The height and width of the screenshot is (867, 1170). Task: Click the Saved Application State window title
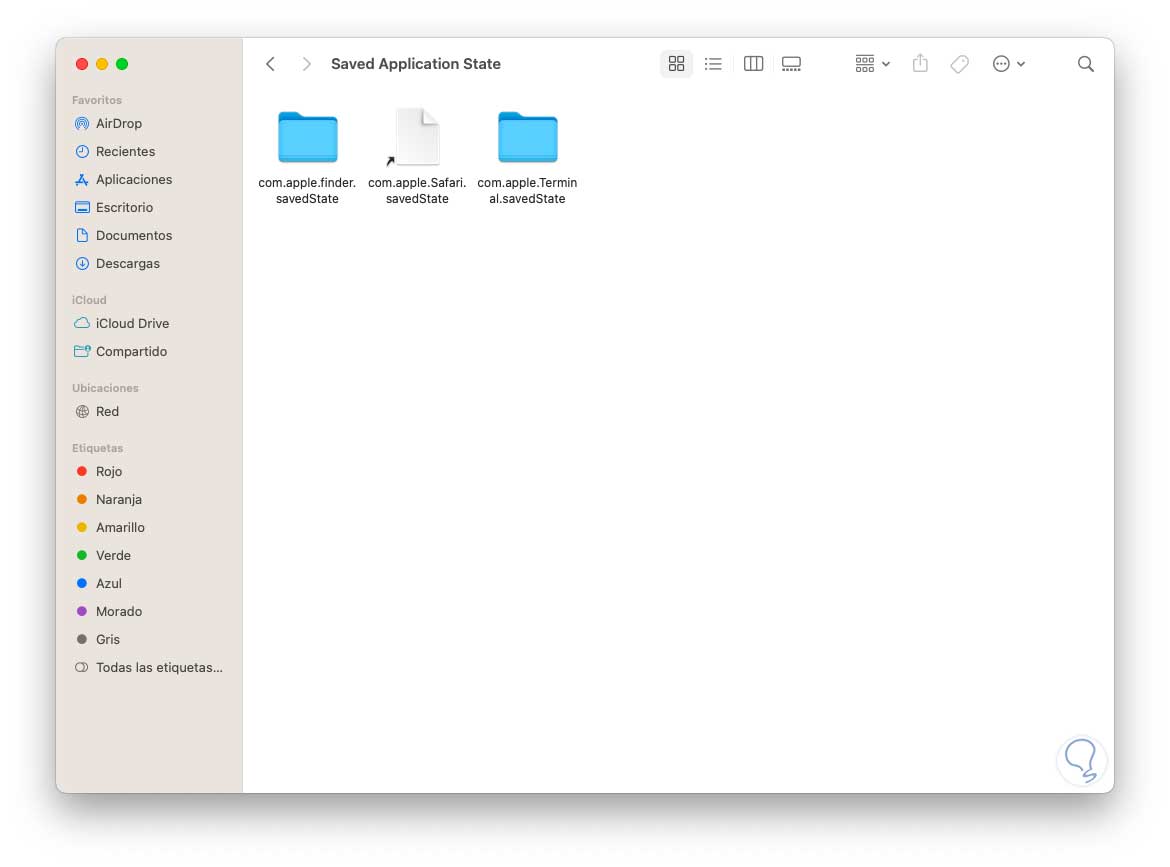(416, 64)
